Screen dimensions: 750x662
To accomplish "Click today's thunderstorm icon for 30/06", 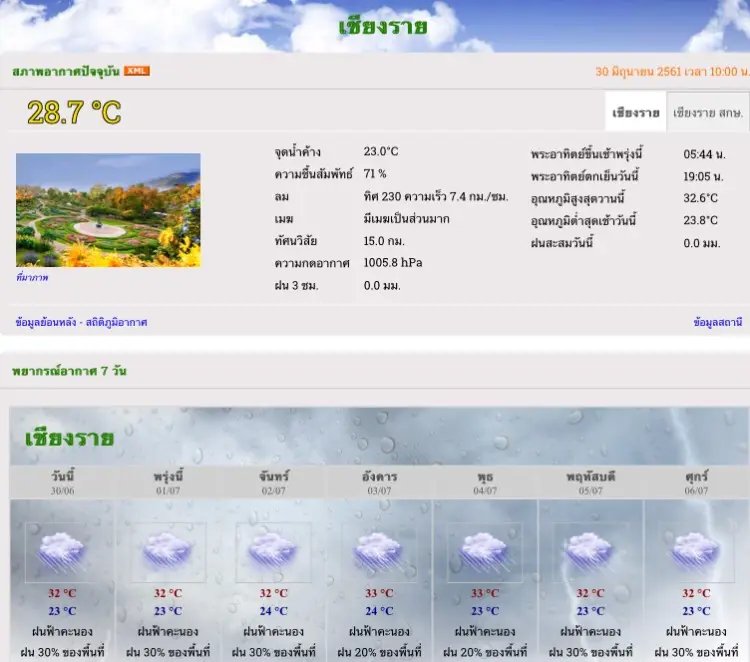I will click(62, 552).
